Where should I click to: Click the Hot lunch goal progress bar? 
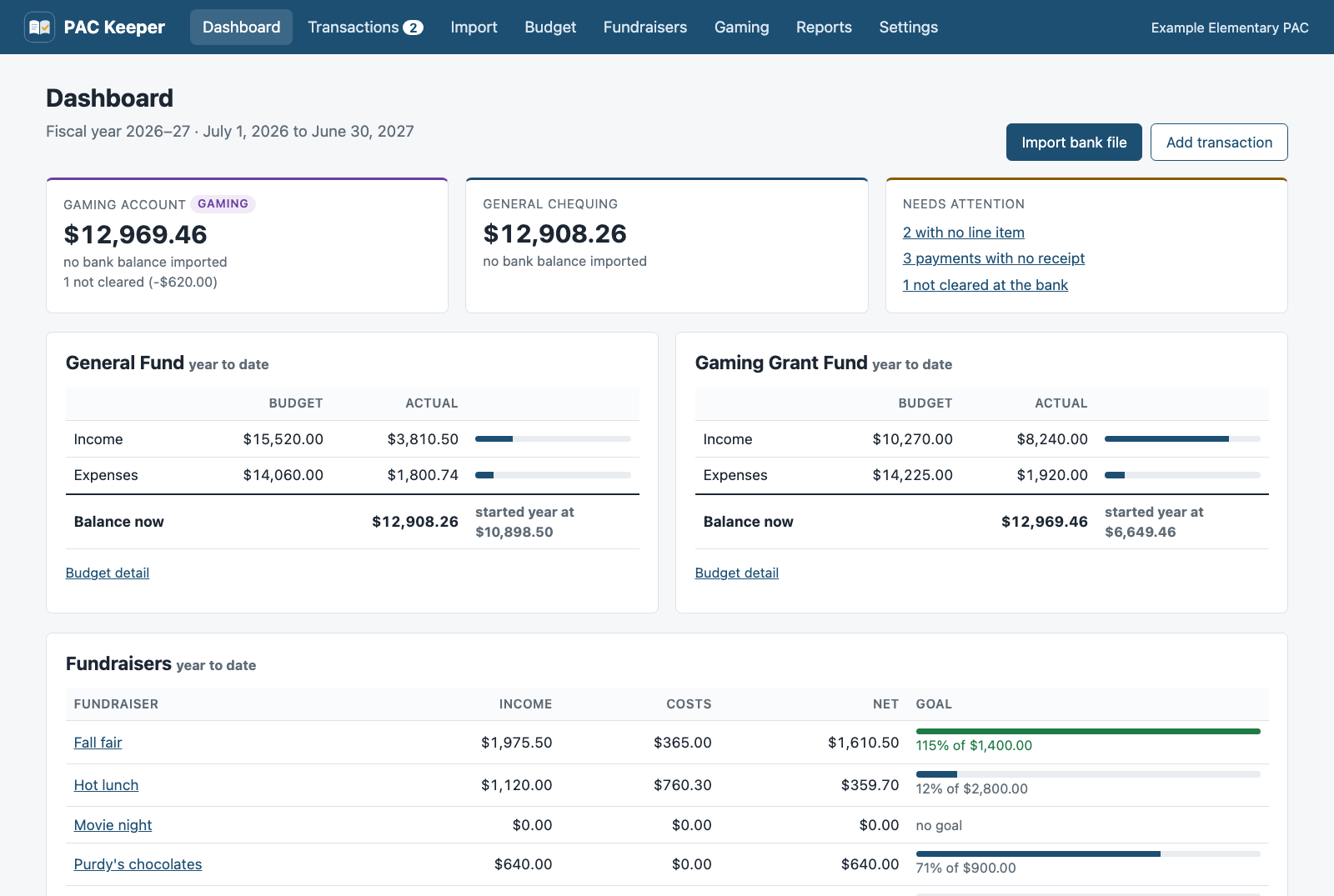tap(1088, 774)
